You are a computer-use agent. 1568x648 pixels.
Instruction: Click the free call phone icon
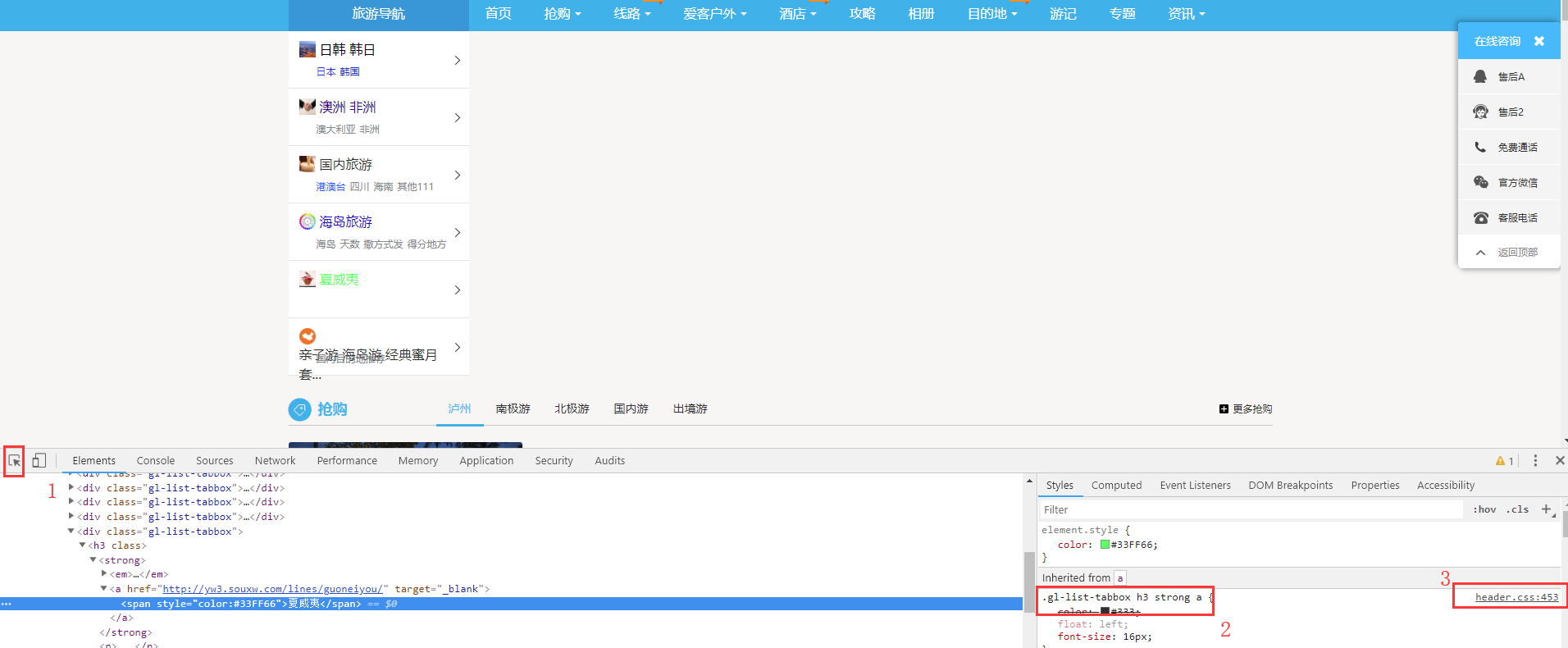coord(1480,148)
